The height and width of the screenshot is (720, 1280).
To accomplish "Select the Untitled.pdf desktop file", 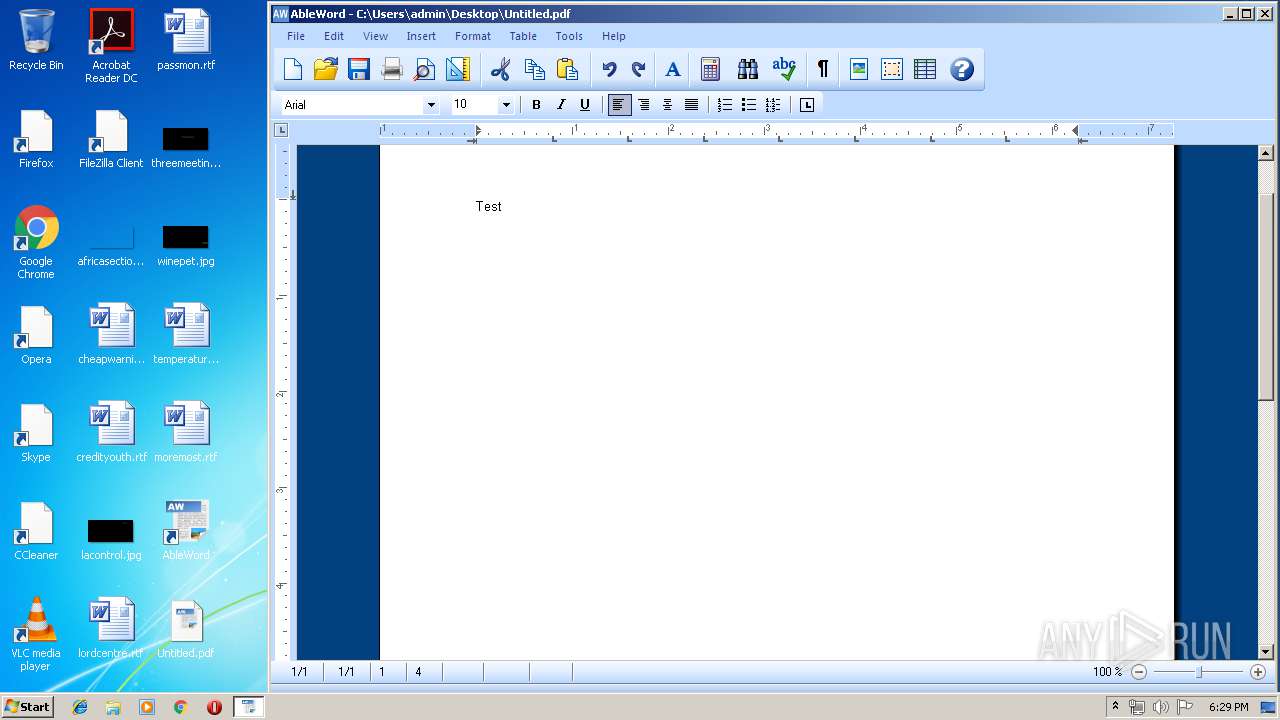I will pos(186,630).
